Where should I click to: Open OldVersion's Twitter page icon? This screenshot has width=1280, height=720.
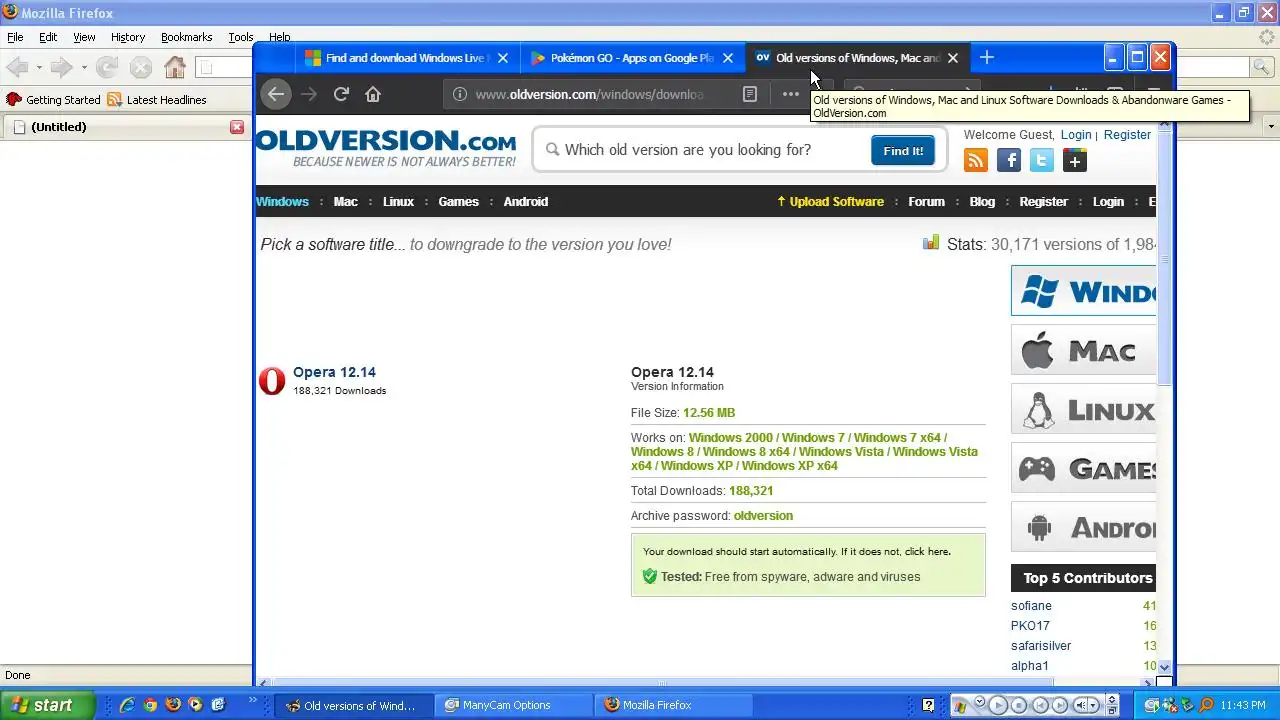tap(1042, 160)
